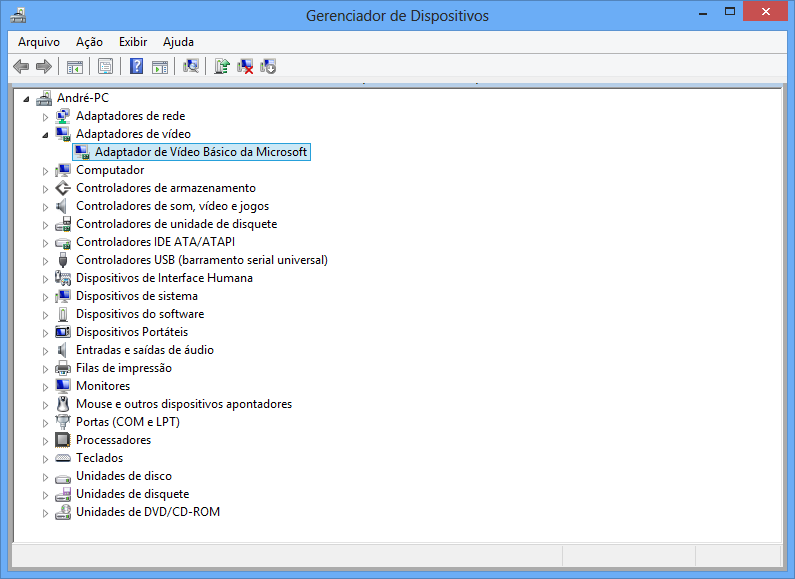The image size is (795, 579).
Task: Click the Filas de impressão printer icon
Action: coord(63,368)
